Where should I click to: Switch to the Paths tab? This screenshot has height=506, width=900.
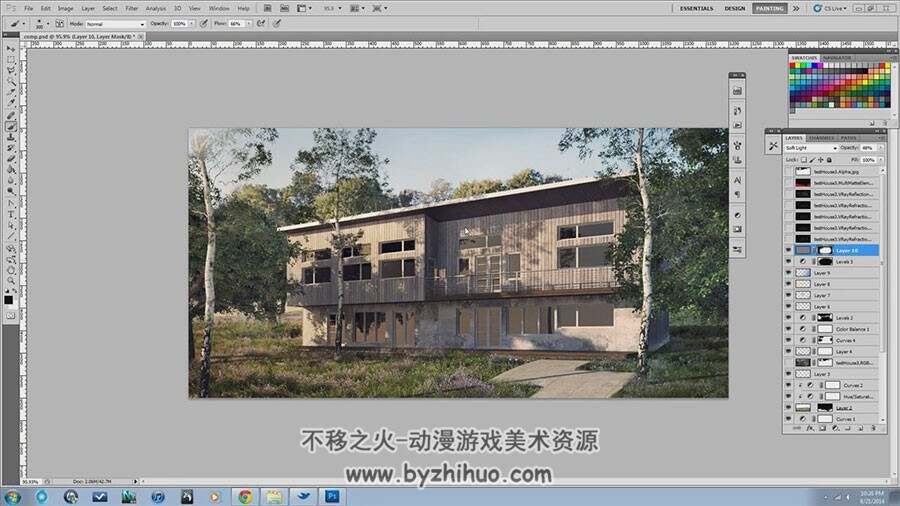848,138
